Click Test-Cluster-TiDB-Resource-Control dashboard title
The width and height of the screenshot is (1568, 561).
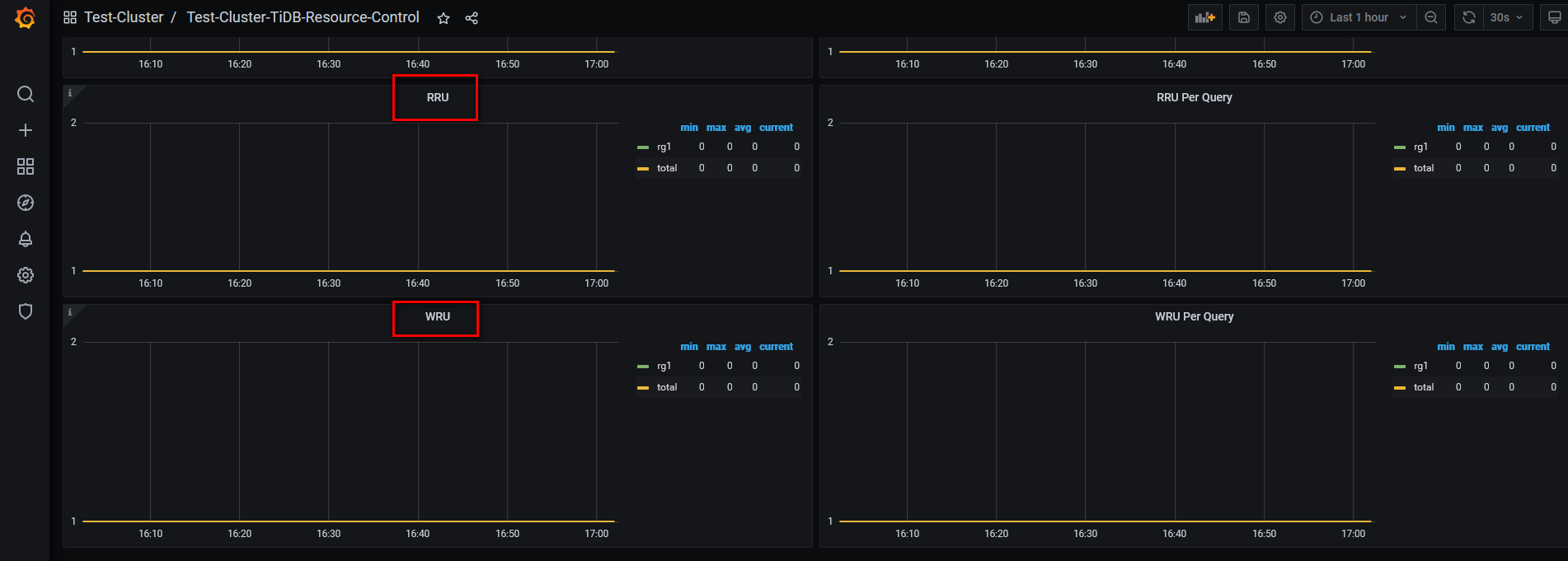(x=303, y=17)
